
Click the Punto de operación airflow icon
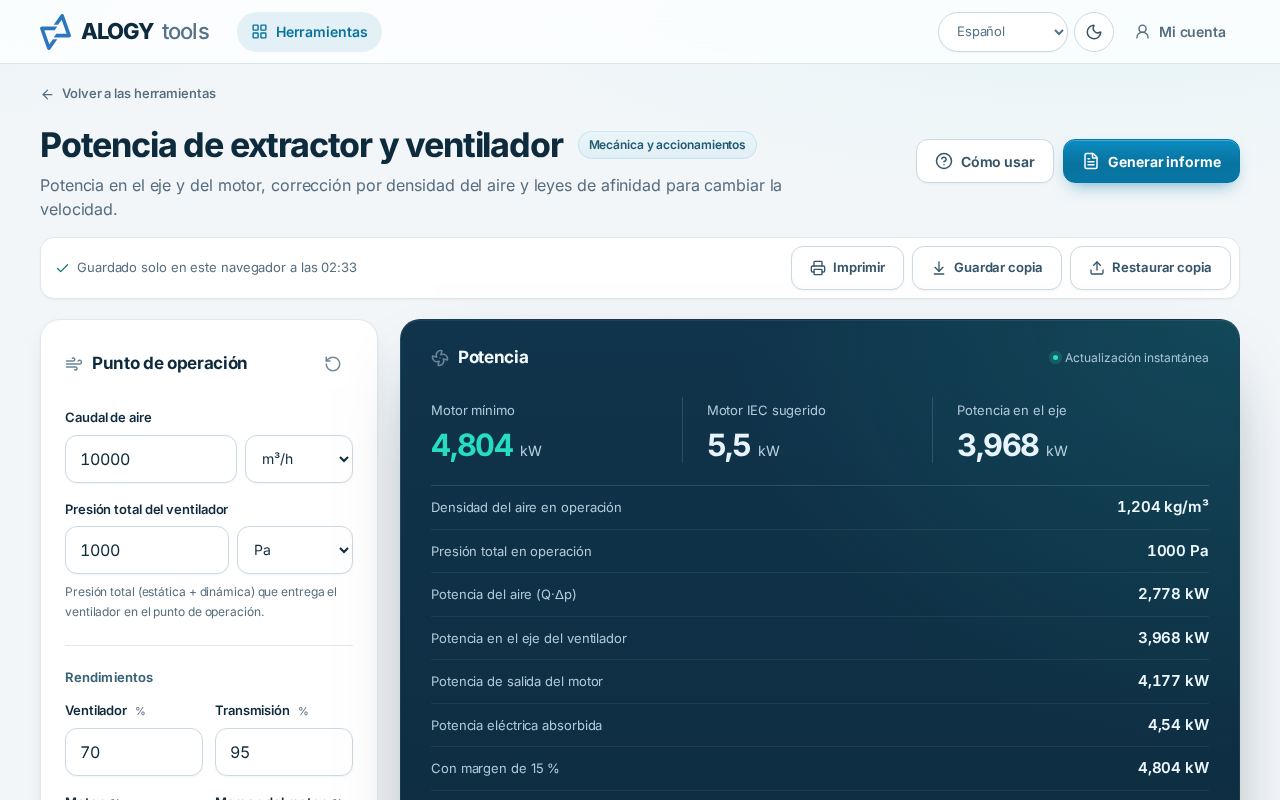74,364
